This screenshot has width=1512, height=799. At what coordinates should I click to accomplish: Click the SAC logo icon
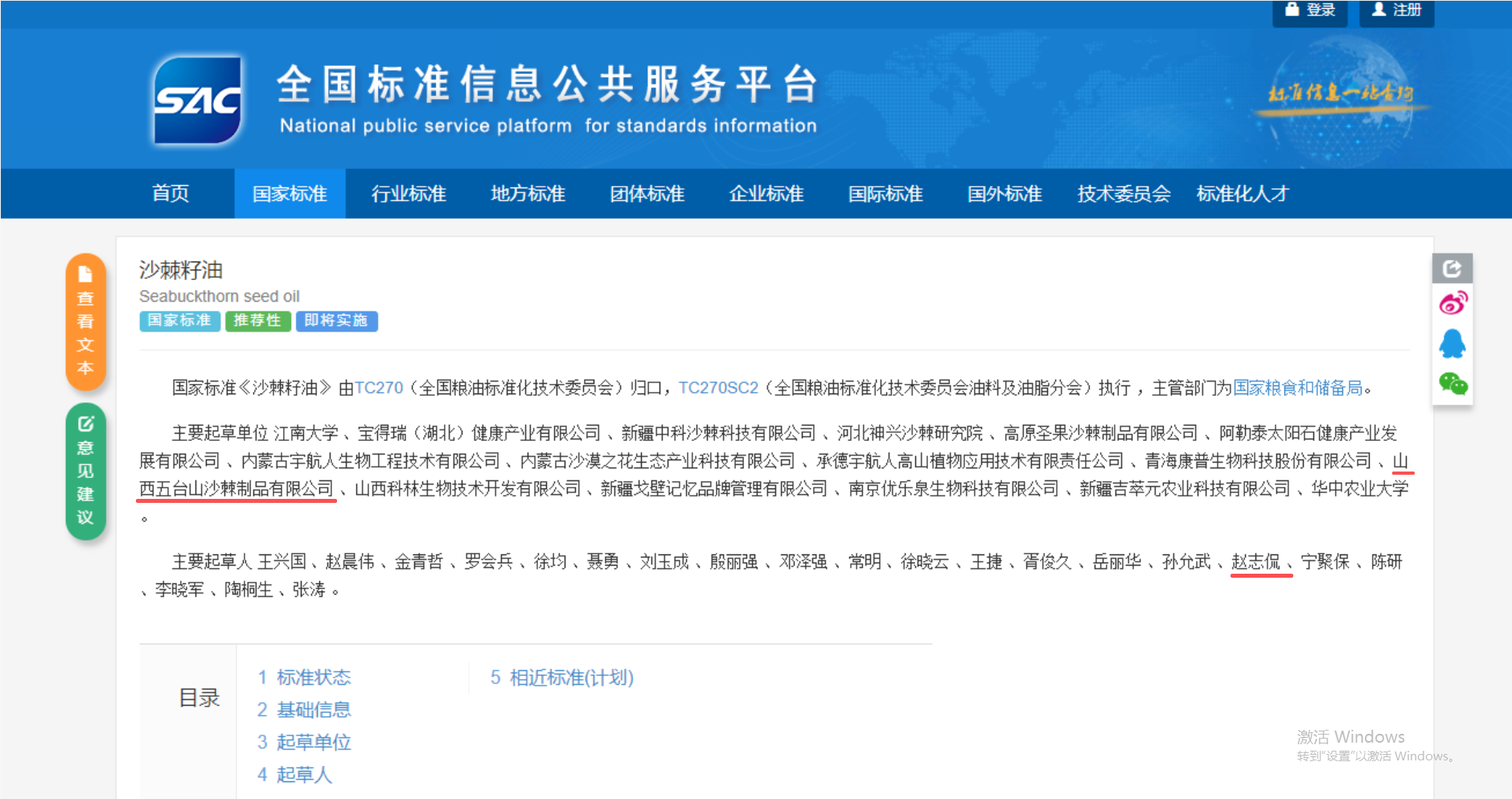tap(198, 101)
